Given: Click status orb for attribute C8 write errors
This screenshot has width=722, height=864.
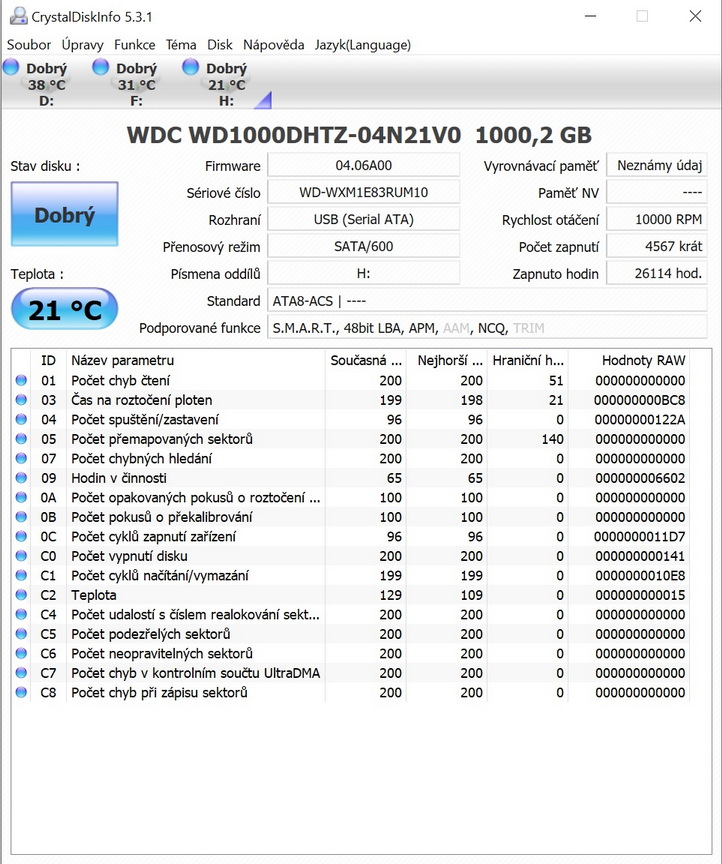Looking at the screenshot, I should [22, 693].
